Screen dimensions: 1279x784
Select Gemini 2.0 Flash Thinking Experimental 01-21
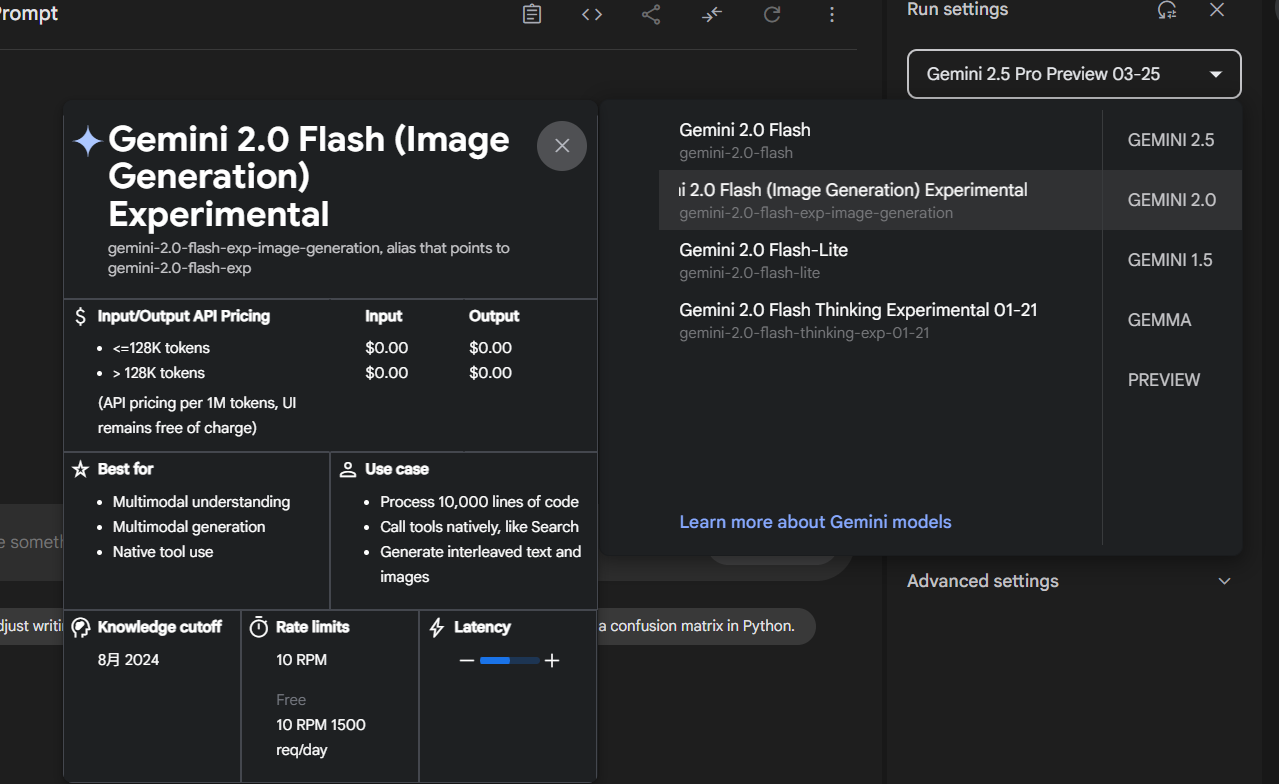point(880,320)
